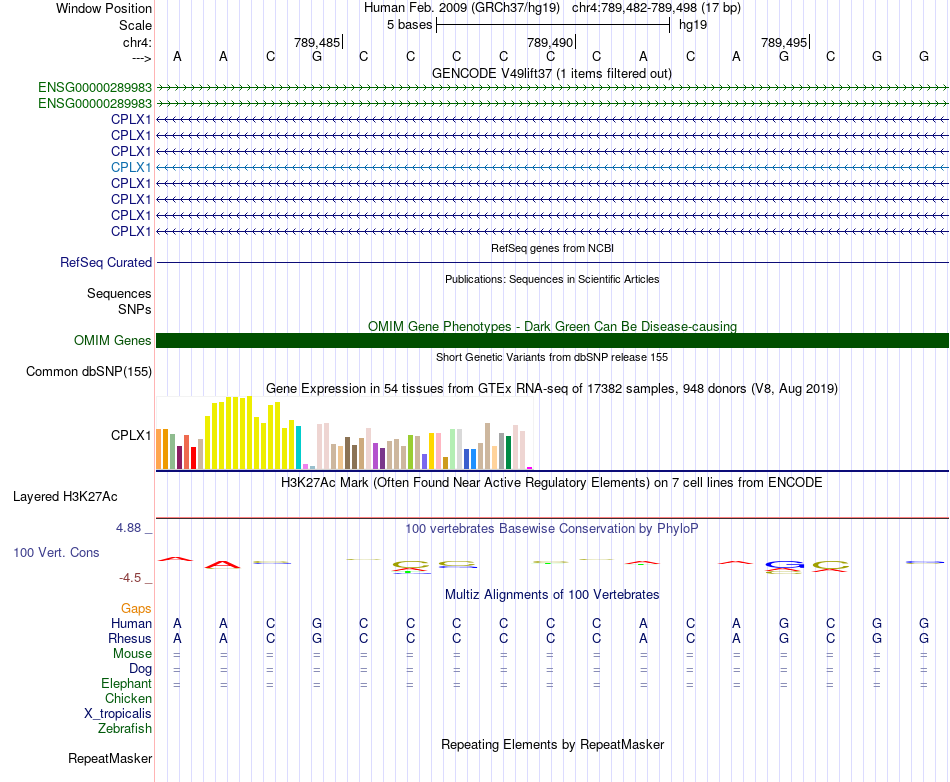Select the Zebrafish species label
Image resolution: width=950 pixels, height=782 pixels.
pyautogui.click(x=125, y=728)
